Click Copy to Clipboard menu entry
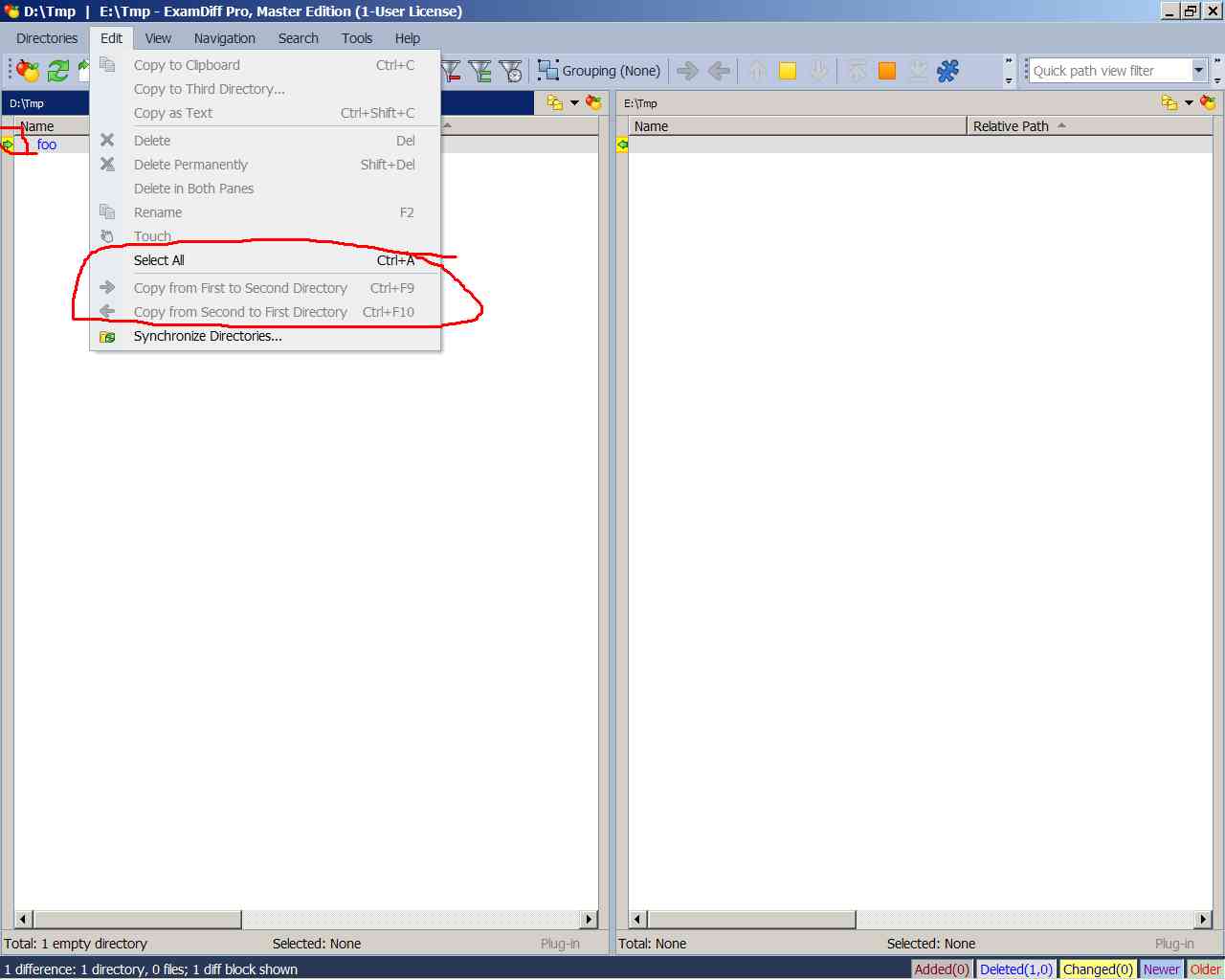Viewport: 1225px width, 980px height. (265, 65)
